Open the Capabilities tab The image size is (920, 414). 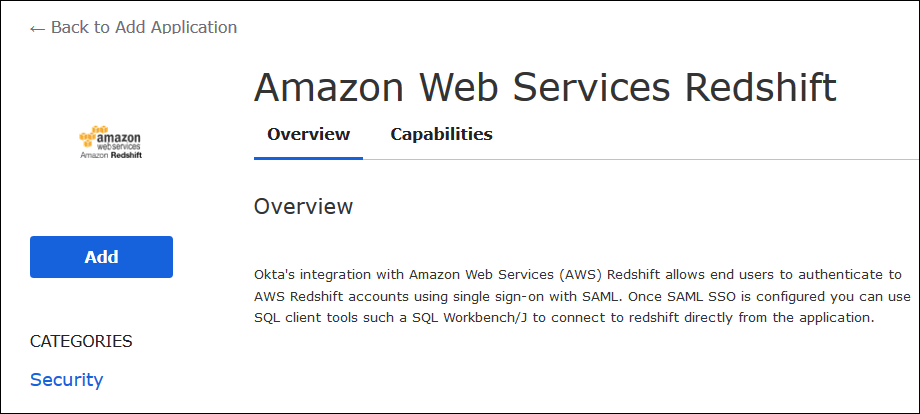(441, 134)
